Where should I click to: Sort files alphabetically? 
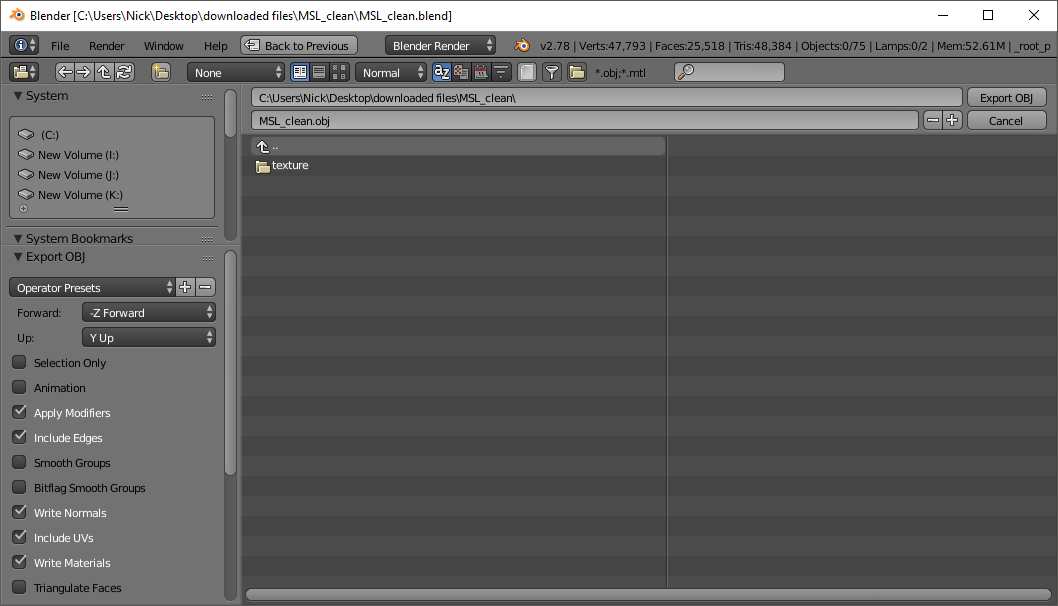click(441, 72)
